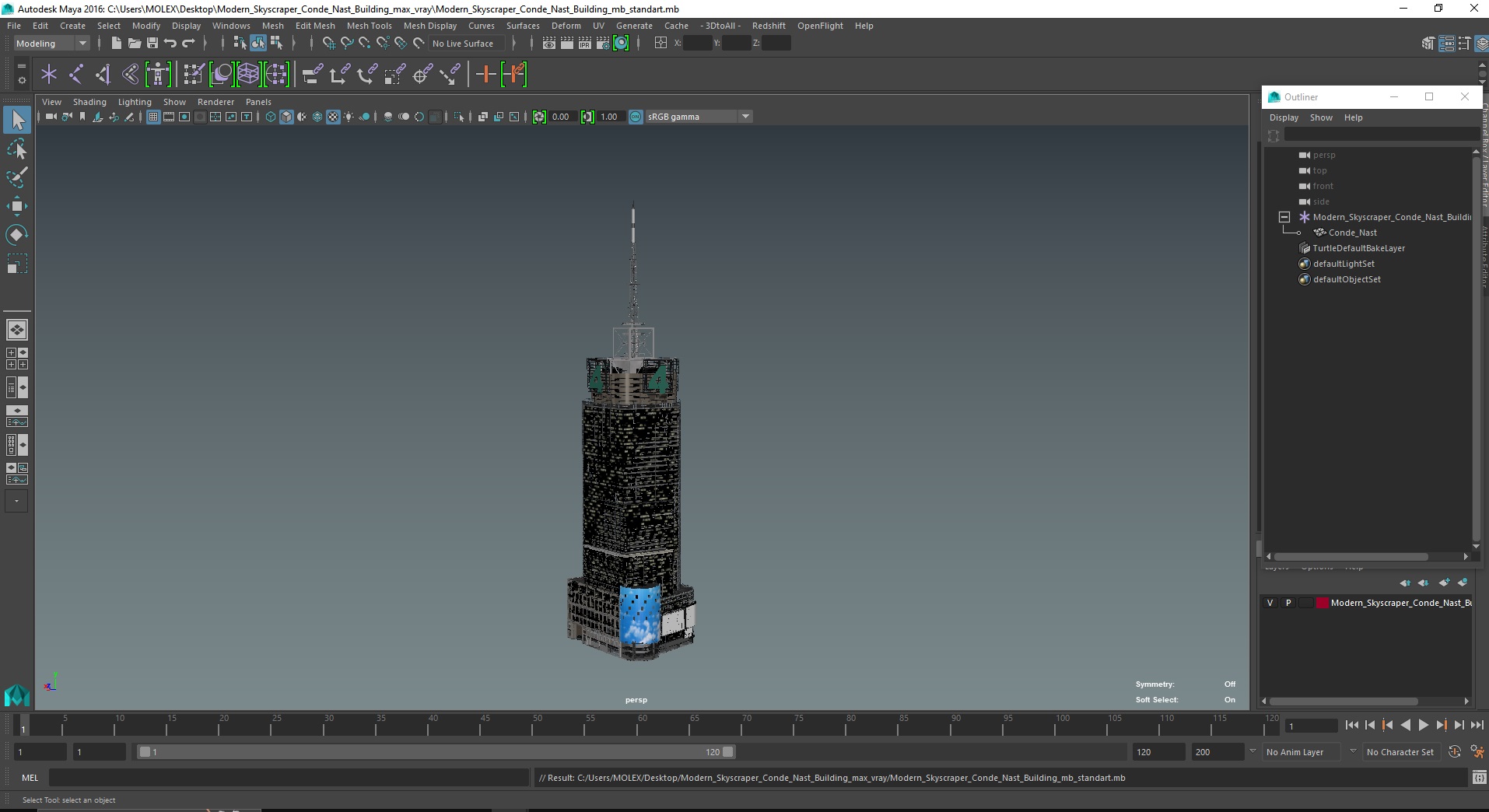The width and height of the screenshot is (1489, 812).
Task: Play the animation forward
Action: coord(1423,725)
